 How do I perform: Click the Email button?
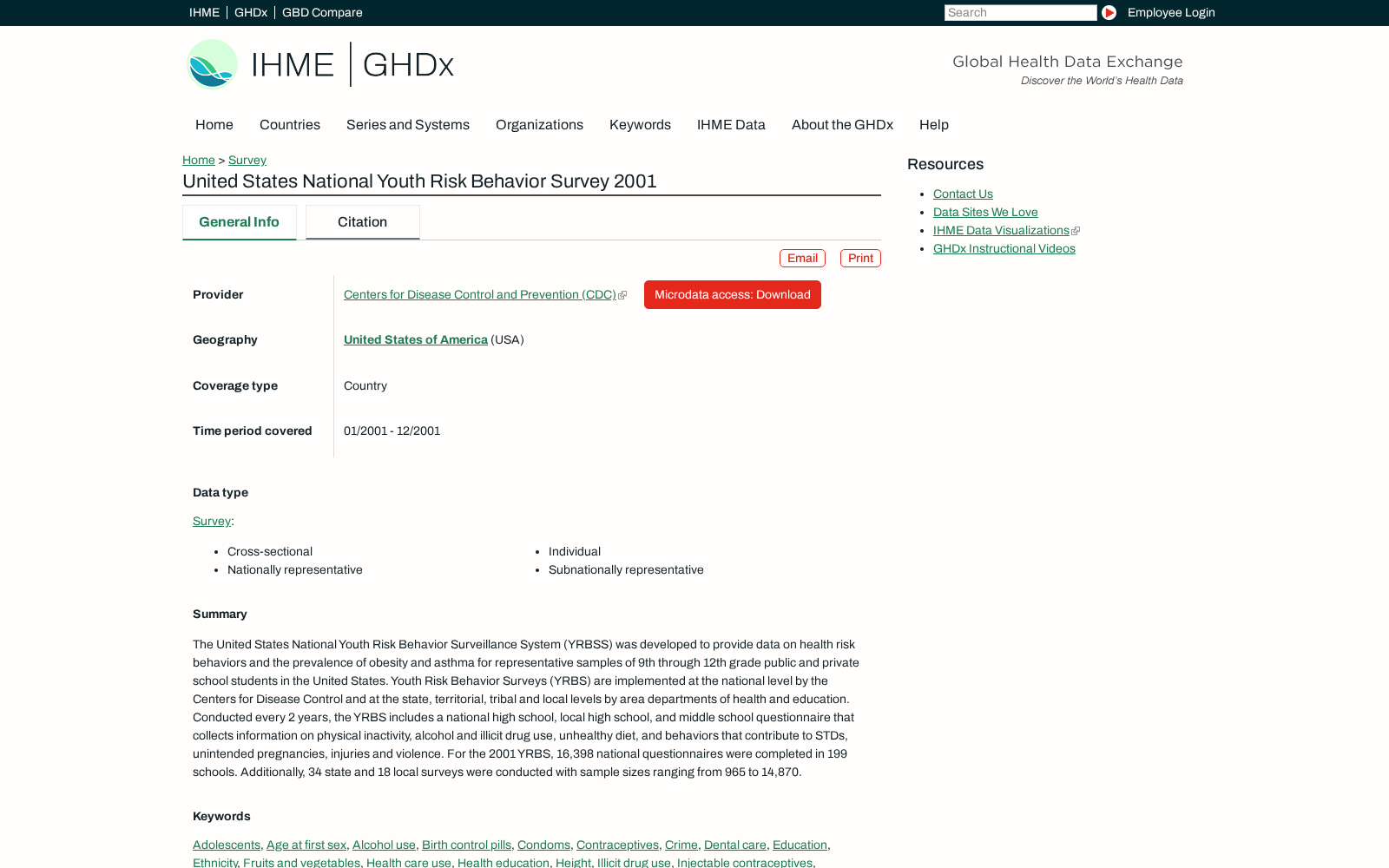[x=802, y=258]
